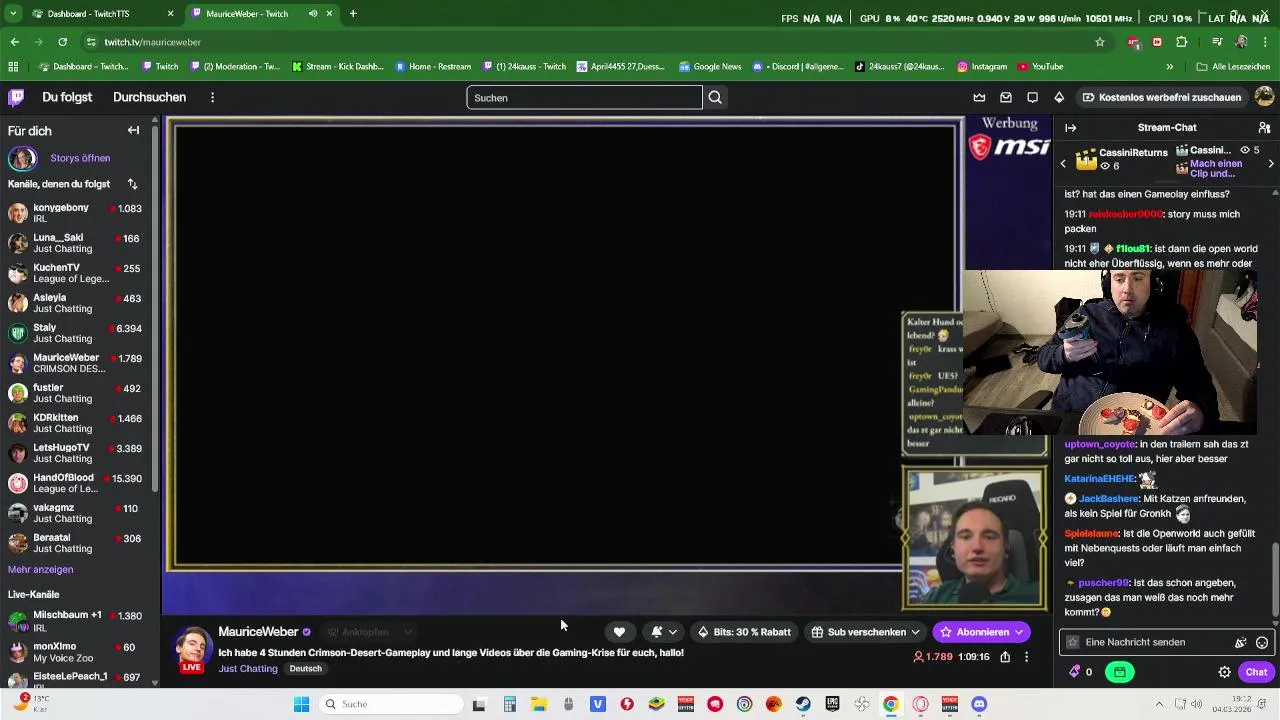
Task: Open Discord from the taskbar
Action: pyautogui.click(x=979, y=704)
